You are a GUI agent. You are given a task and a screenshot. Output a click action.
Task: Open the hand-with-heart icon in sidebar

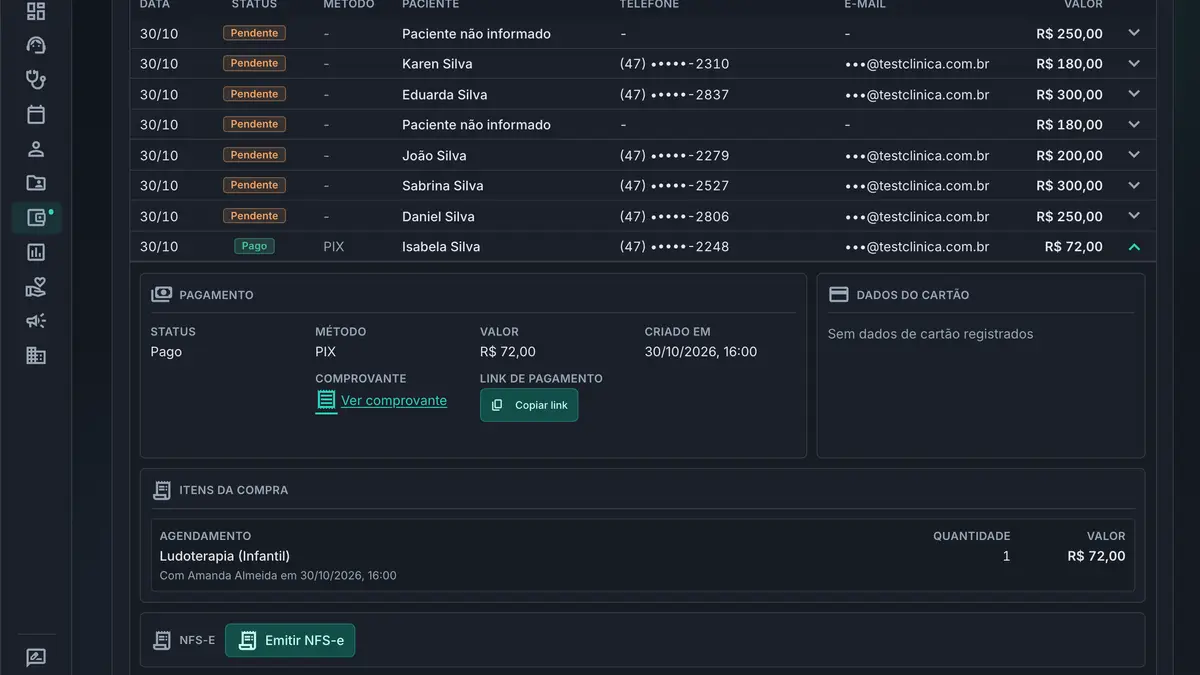[x=36, y=287]
